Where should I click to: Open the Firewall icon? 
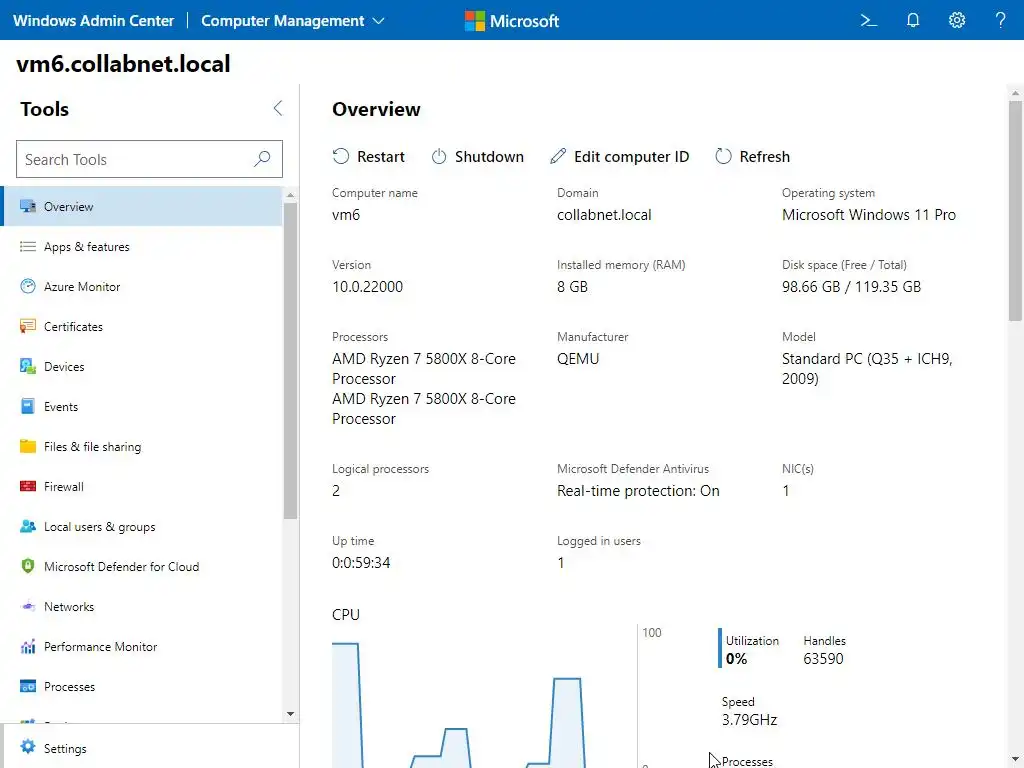pyautogui.click(x=27, y=486)
